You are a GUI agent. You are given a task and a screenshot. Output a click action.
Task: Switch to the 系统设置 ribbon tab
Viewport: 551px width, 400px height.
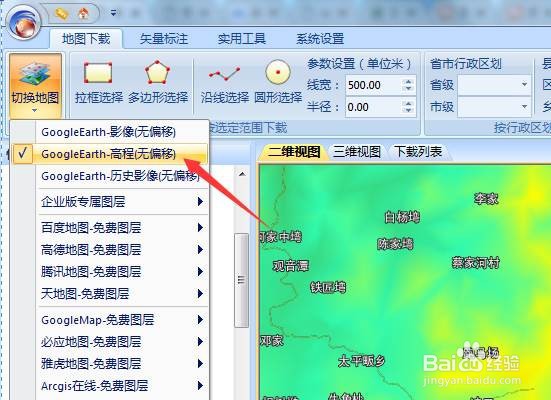click(320, 39)
